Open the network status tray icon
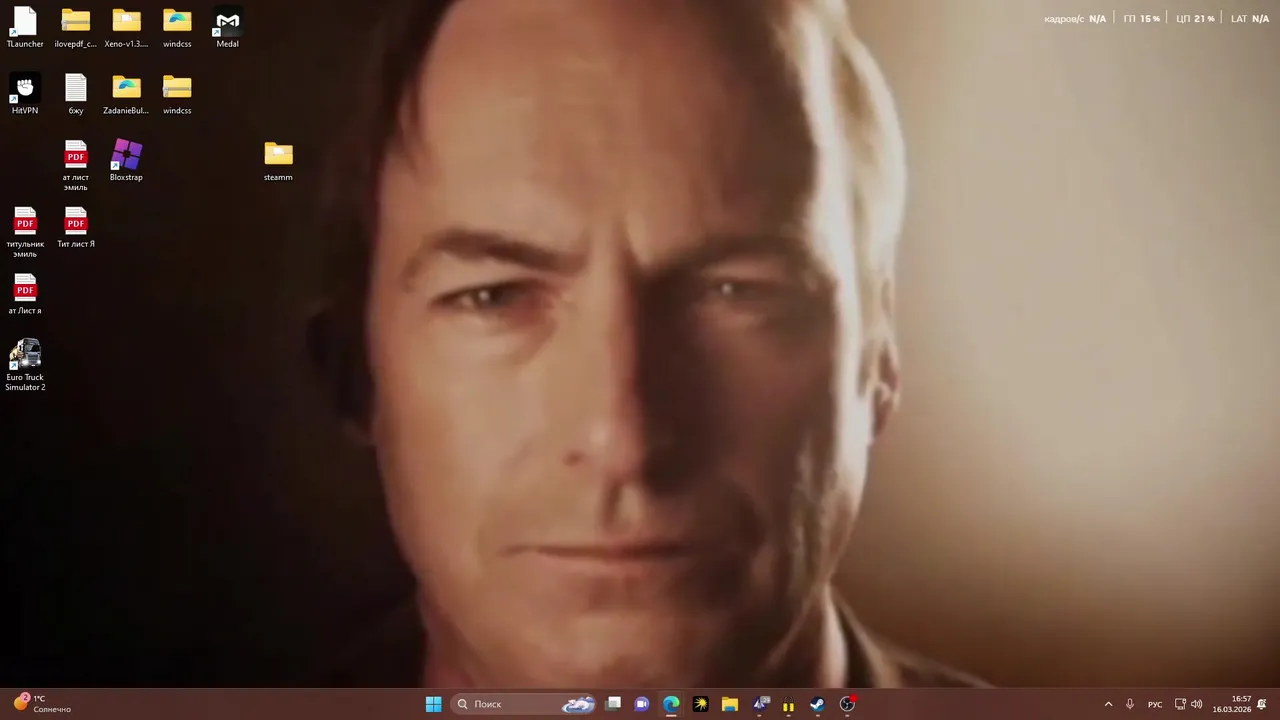This screenshot has width=1280, height=720. (x=1180, y=704)
